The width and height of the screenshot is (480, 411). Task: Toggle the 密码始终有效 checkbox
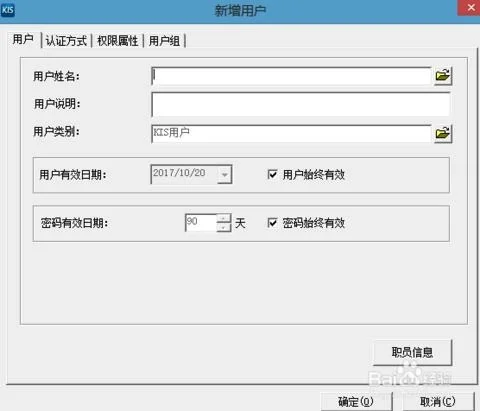tap(272, 222)
